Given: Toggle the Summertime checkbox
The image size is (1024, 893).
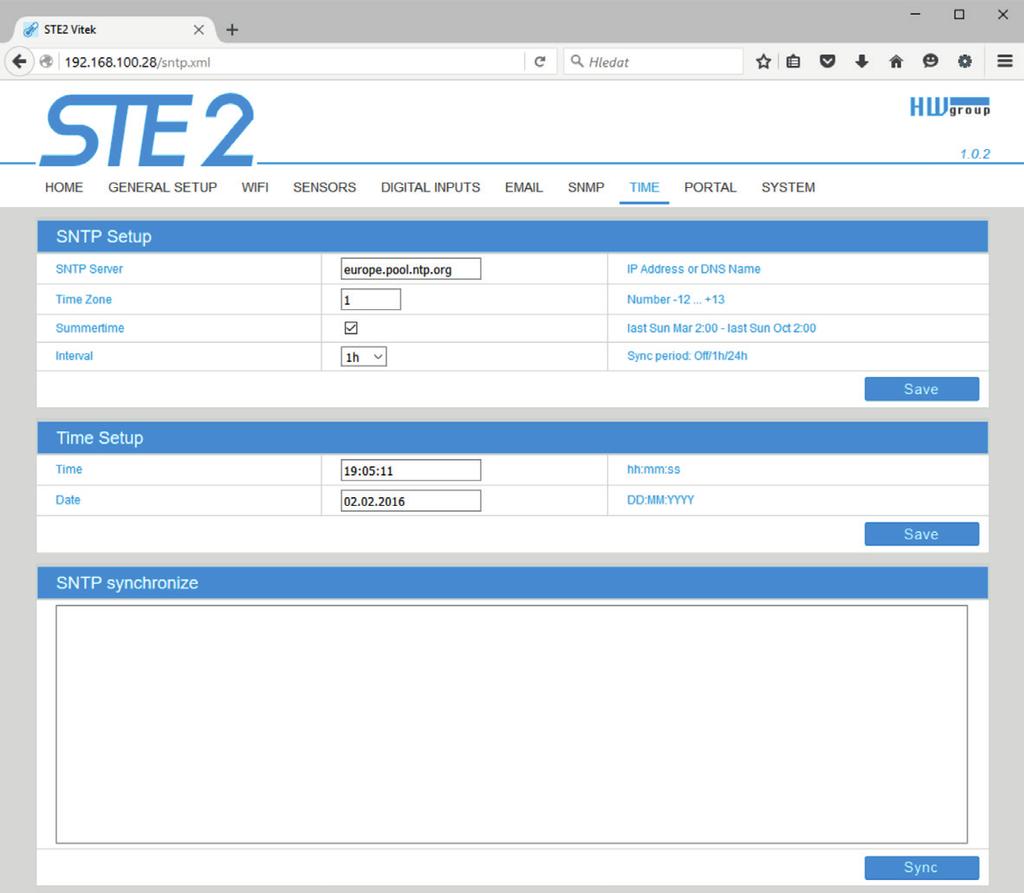Looking at the screenshot, I should pos(351,328).
